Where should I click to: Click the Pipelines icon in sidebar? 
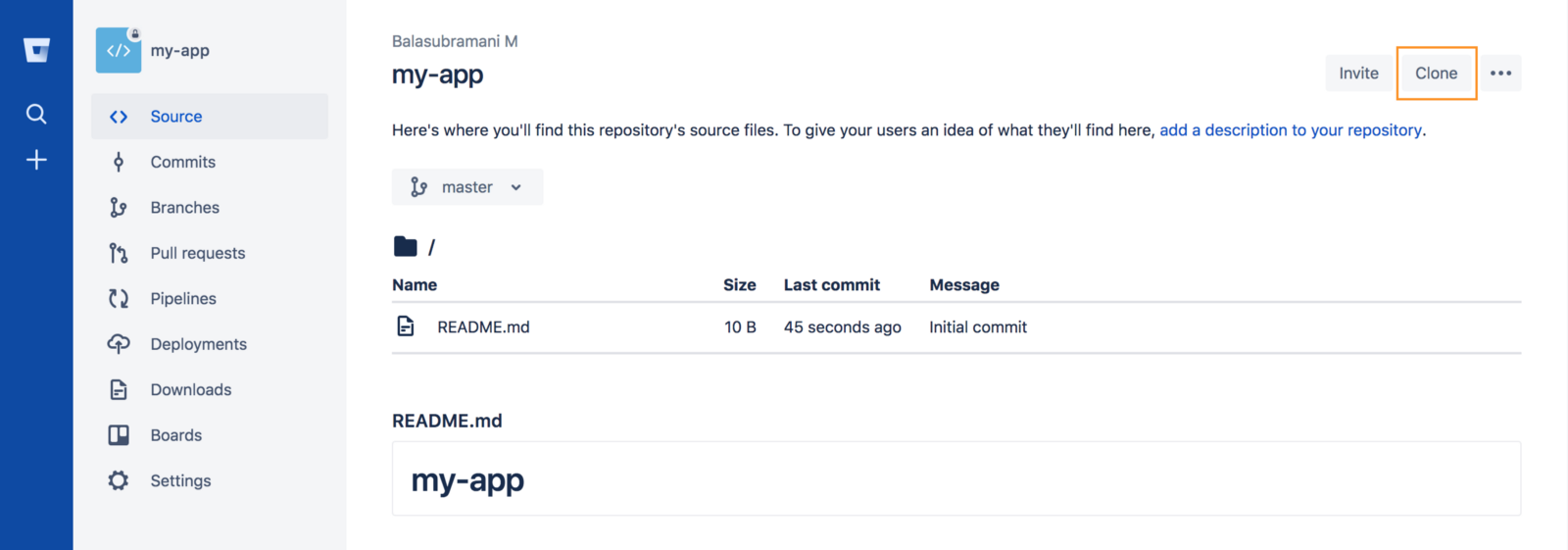119,298
